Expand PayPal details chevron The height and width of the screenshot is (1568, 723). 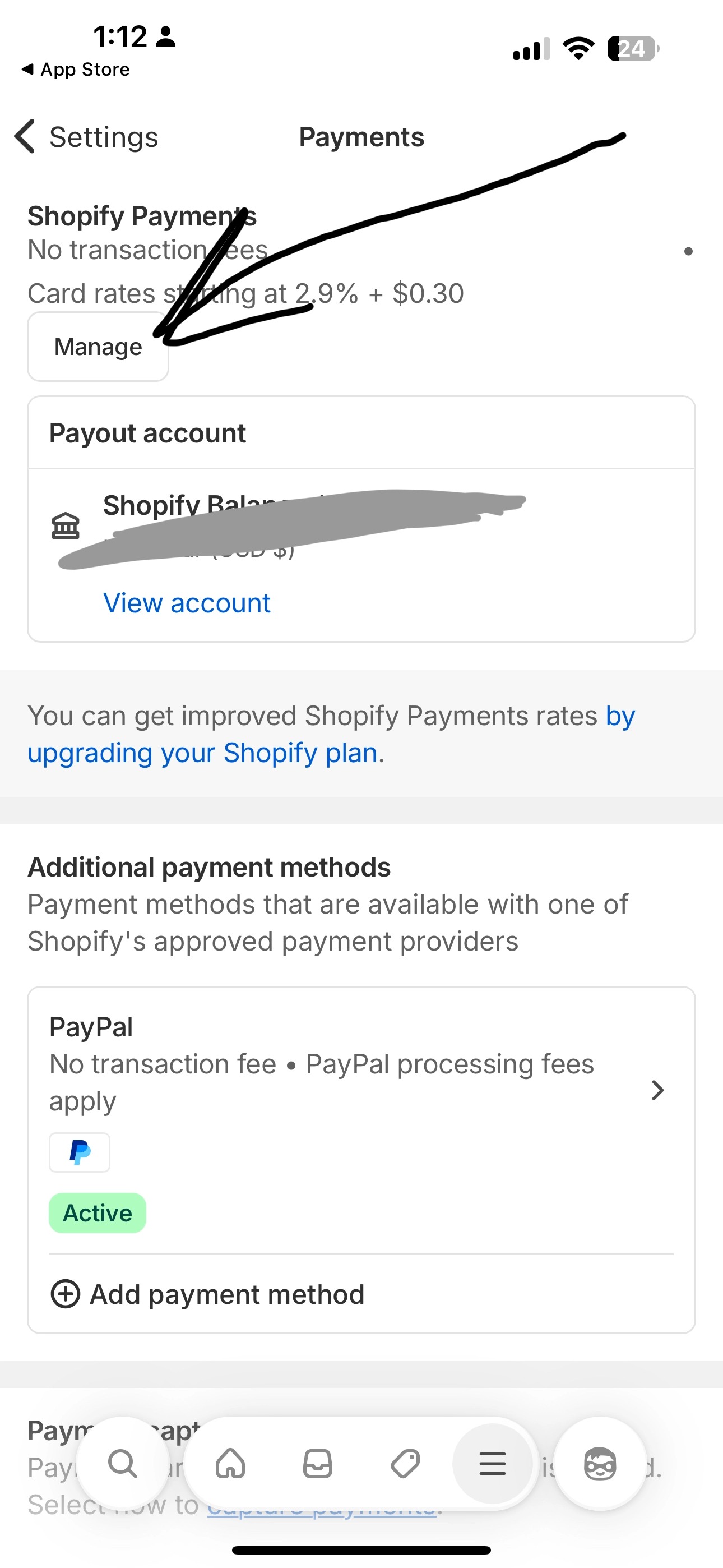tap(657, 1090)
